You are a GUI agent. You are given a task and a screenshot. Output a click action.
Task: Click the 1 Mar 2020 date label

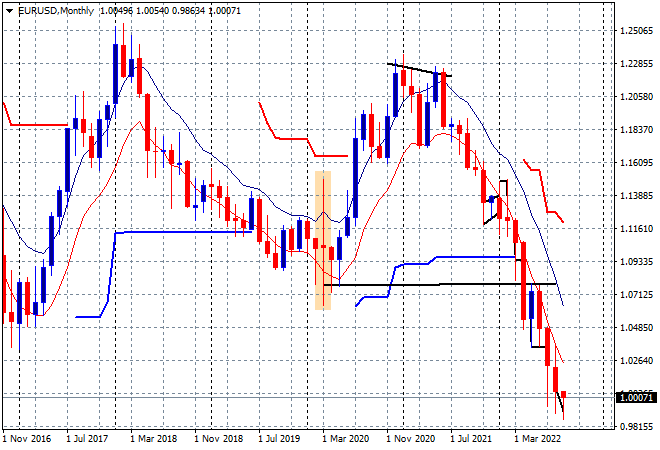[x=346, y=439]
